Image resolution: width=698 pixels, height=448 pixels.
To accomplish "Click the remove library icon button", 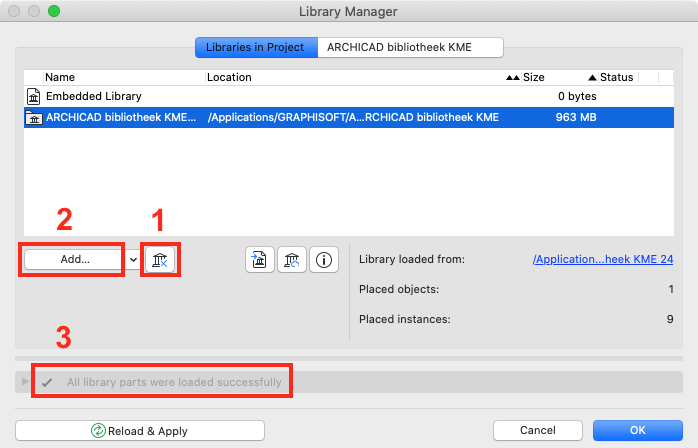I will point(160,260).
